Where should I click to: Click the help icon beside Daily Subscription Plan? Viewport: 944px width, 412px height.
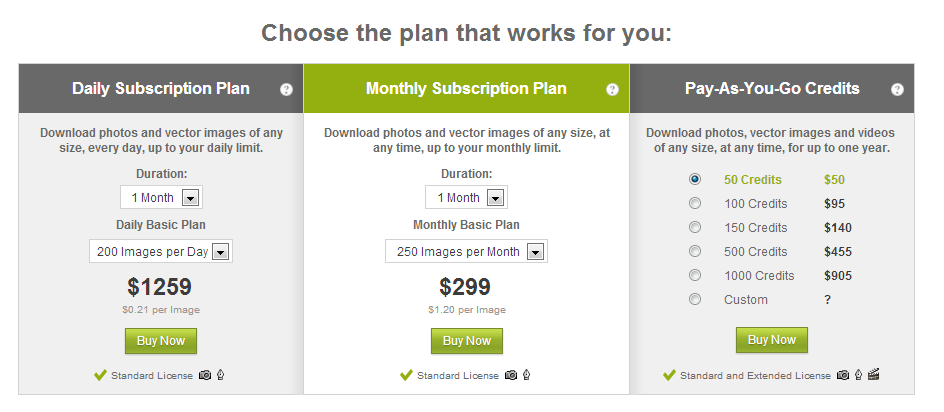(287, 90)
